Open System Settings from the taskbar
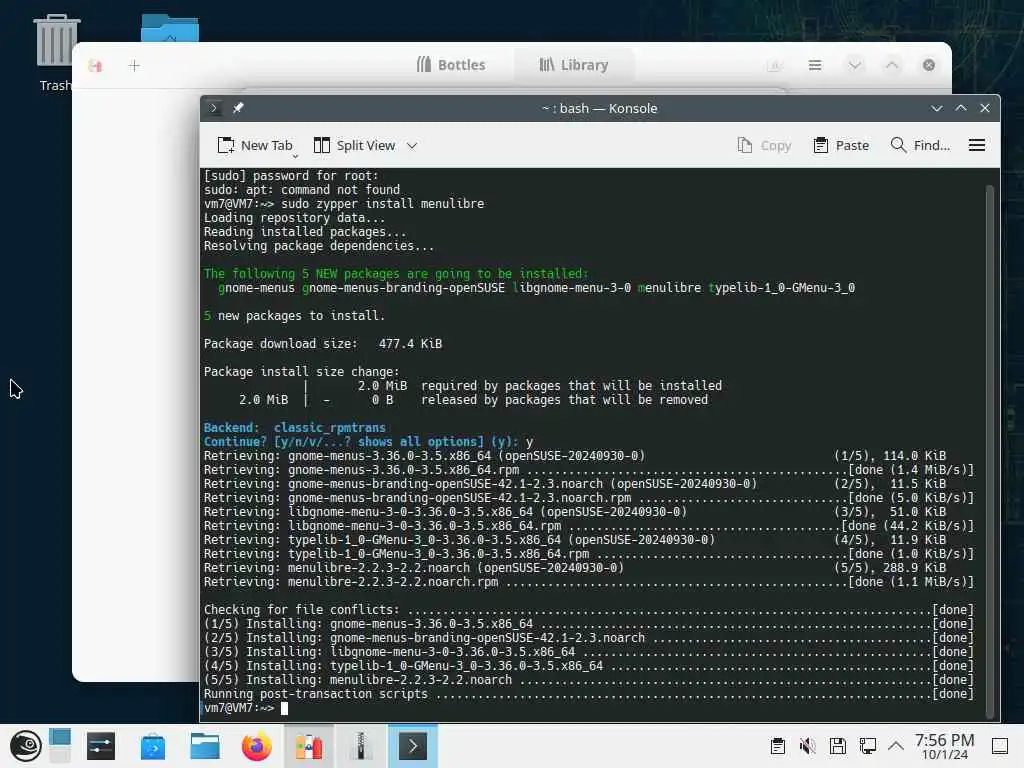Viewport: 1024px width, 768px height. coord(101,746)
